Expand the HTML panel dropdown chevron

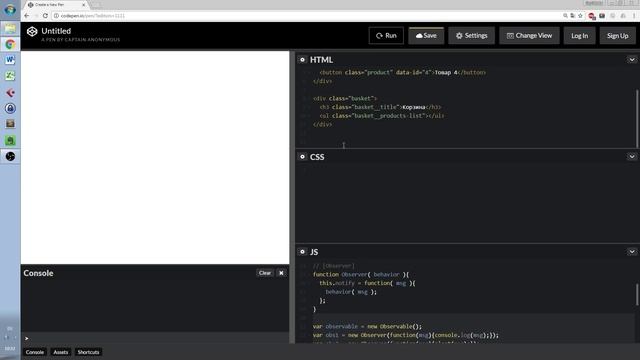(x=631, y=60)
